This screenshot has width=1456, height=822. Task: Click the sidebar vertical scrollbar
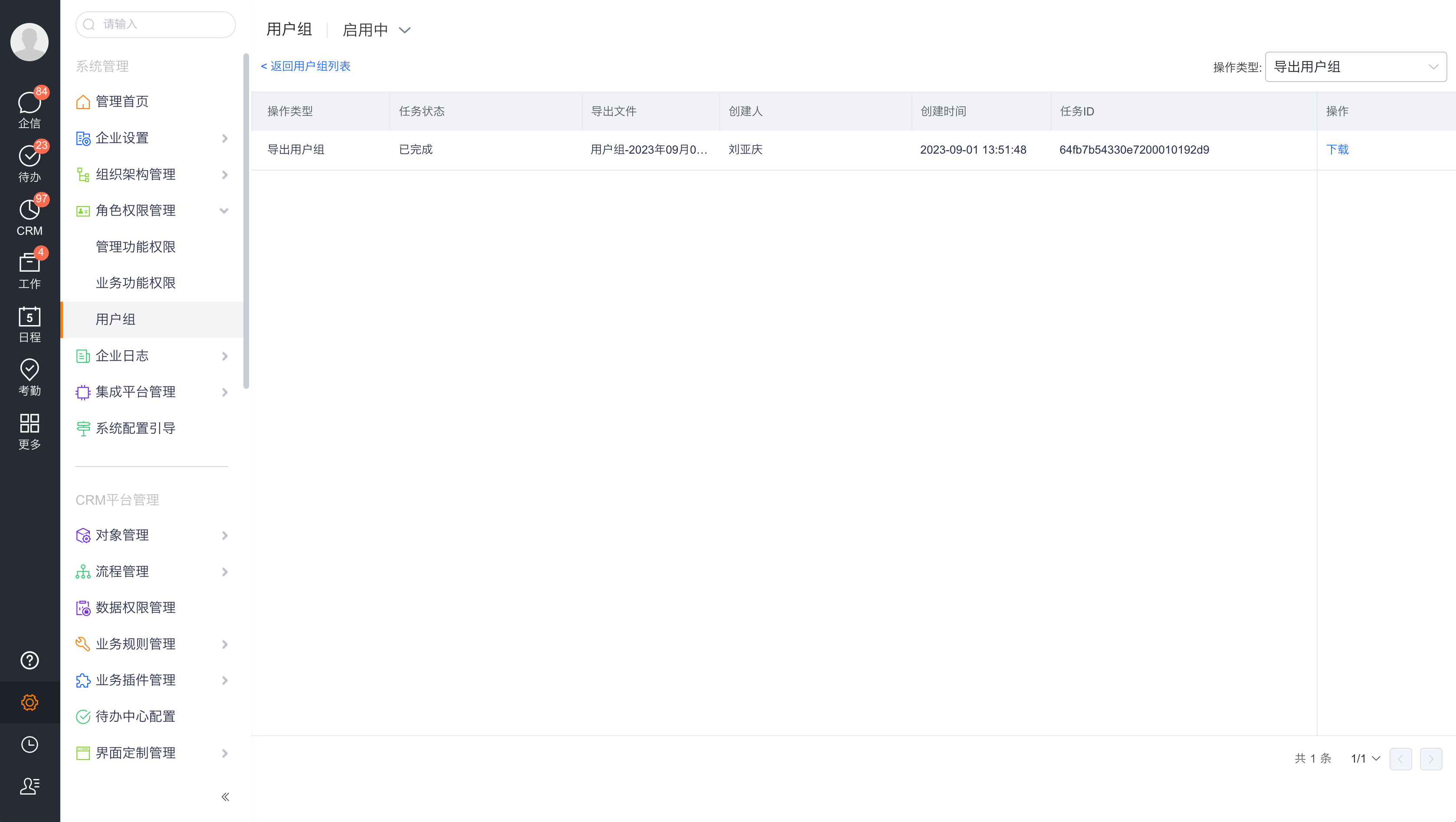(246, 221)
